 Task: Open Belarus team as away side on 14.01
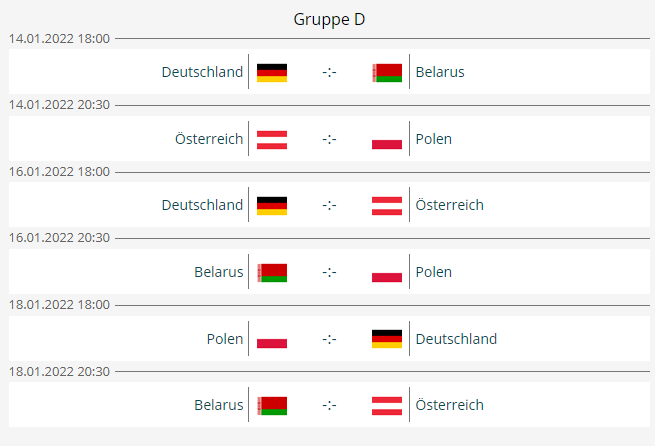pos(440,72)
